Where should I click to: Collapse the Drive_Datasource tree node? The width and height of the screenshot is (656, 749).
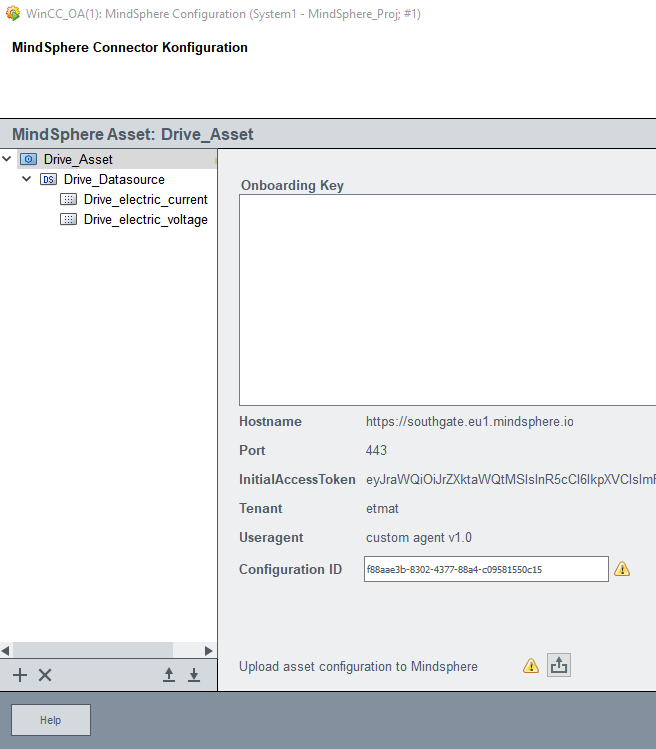tap(27, 179)
